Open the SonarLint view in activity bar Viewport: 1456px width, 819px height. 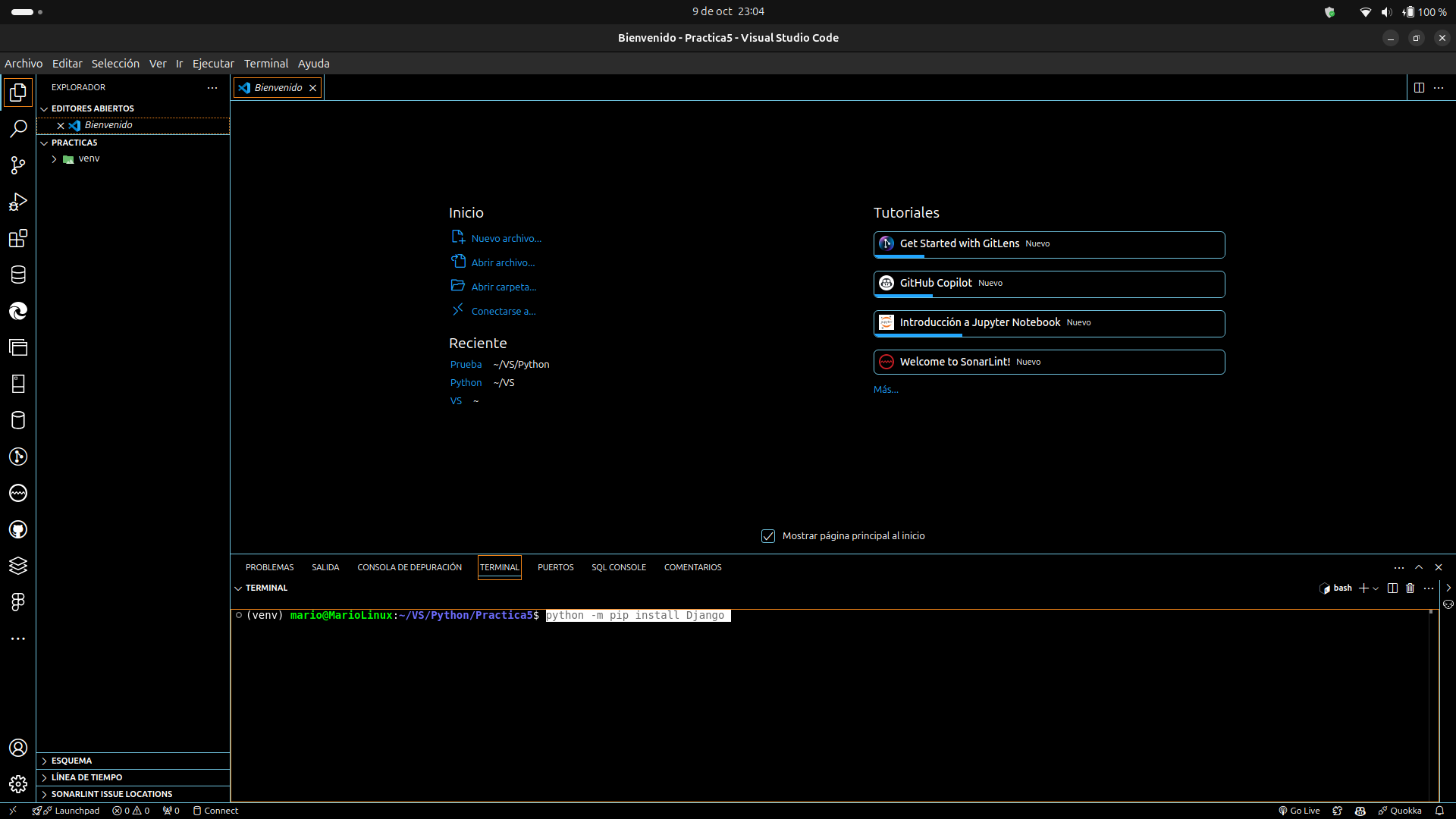(18, 493)
